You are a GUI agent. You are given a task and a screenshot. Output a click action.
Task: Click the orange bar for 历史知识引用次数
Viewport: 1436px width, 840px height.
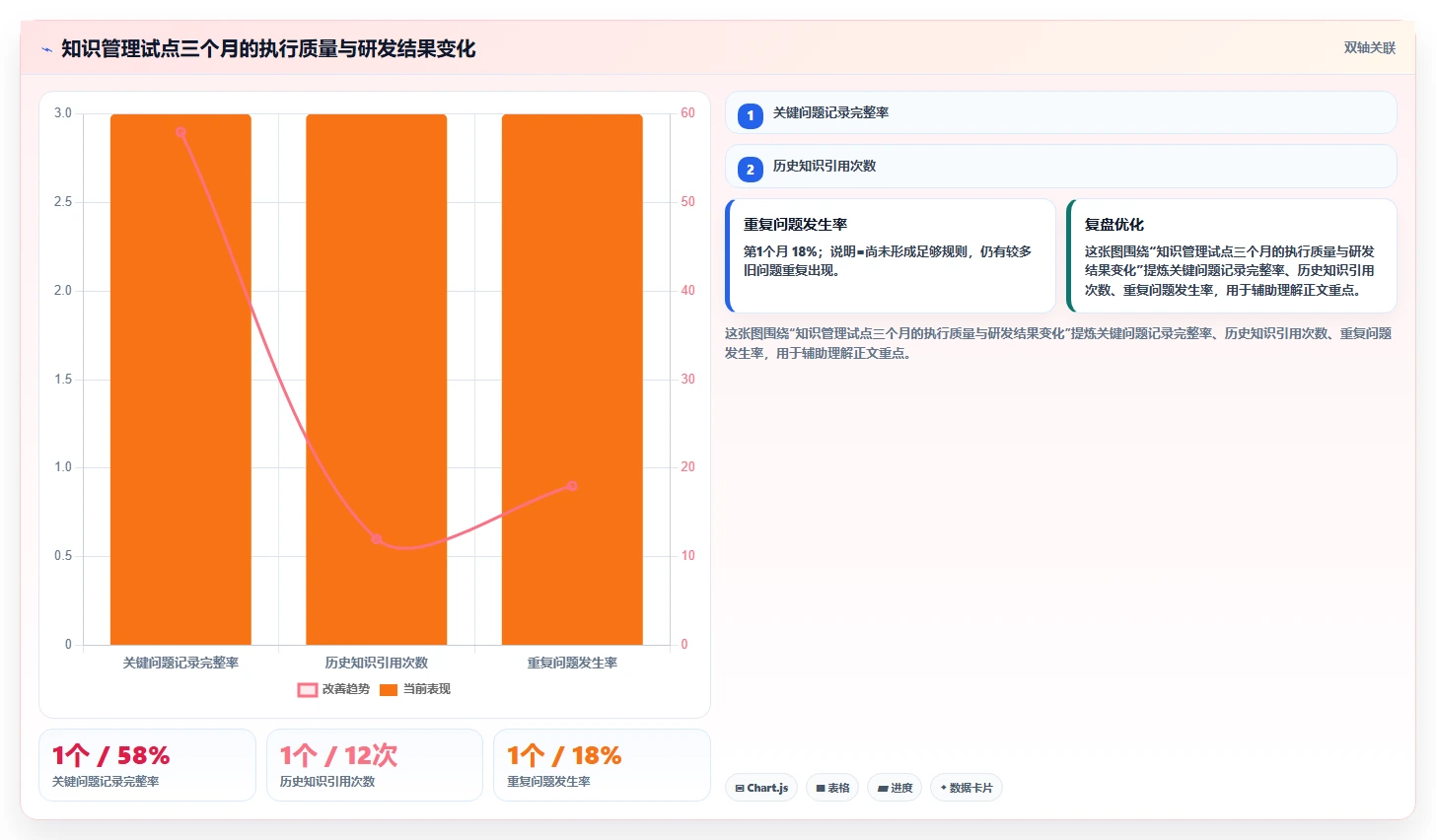[x=376, y=379]
